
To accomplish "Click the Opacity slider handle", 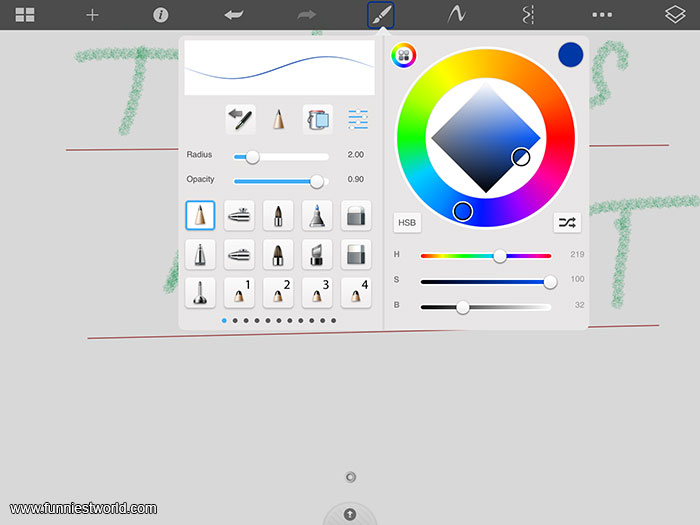I will click(x=317, y=181).
